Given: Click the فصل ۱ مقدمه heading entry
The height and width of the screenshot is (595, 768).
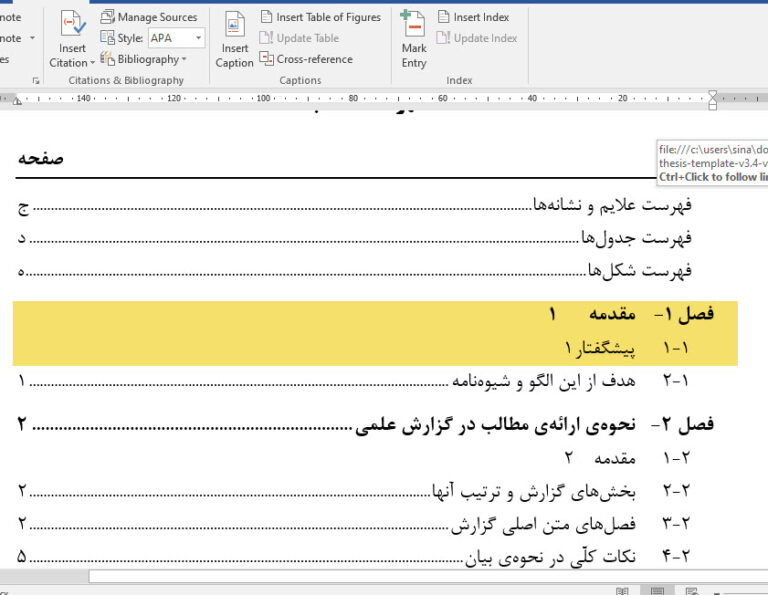Looking at the screenshot, I should (631, 314).
